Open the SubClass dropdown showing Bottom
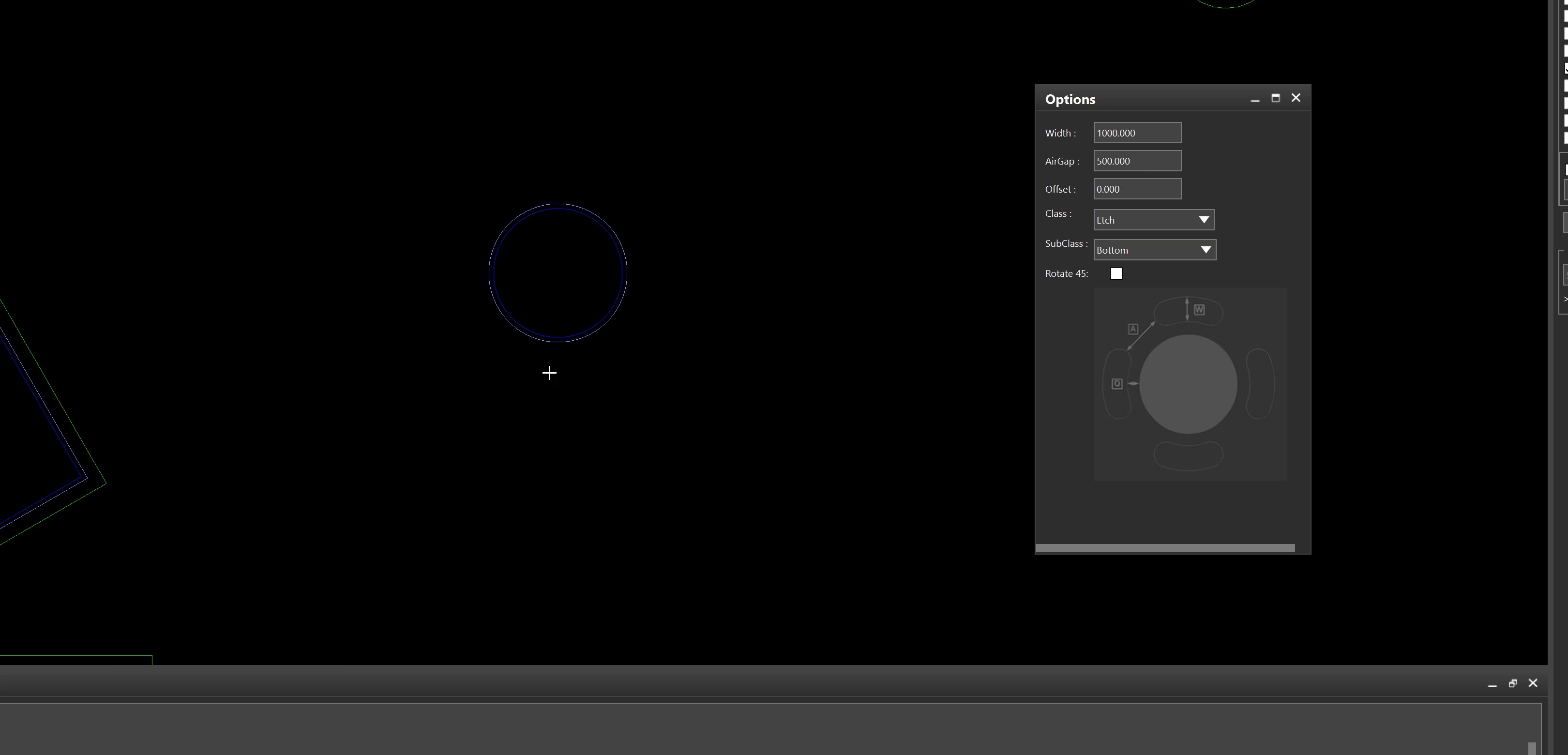Screen dimensions: 1568x755 point(1155,250)
